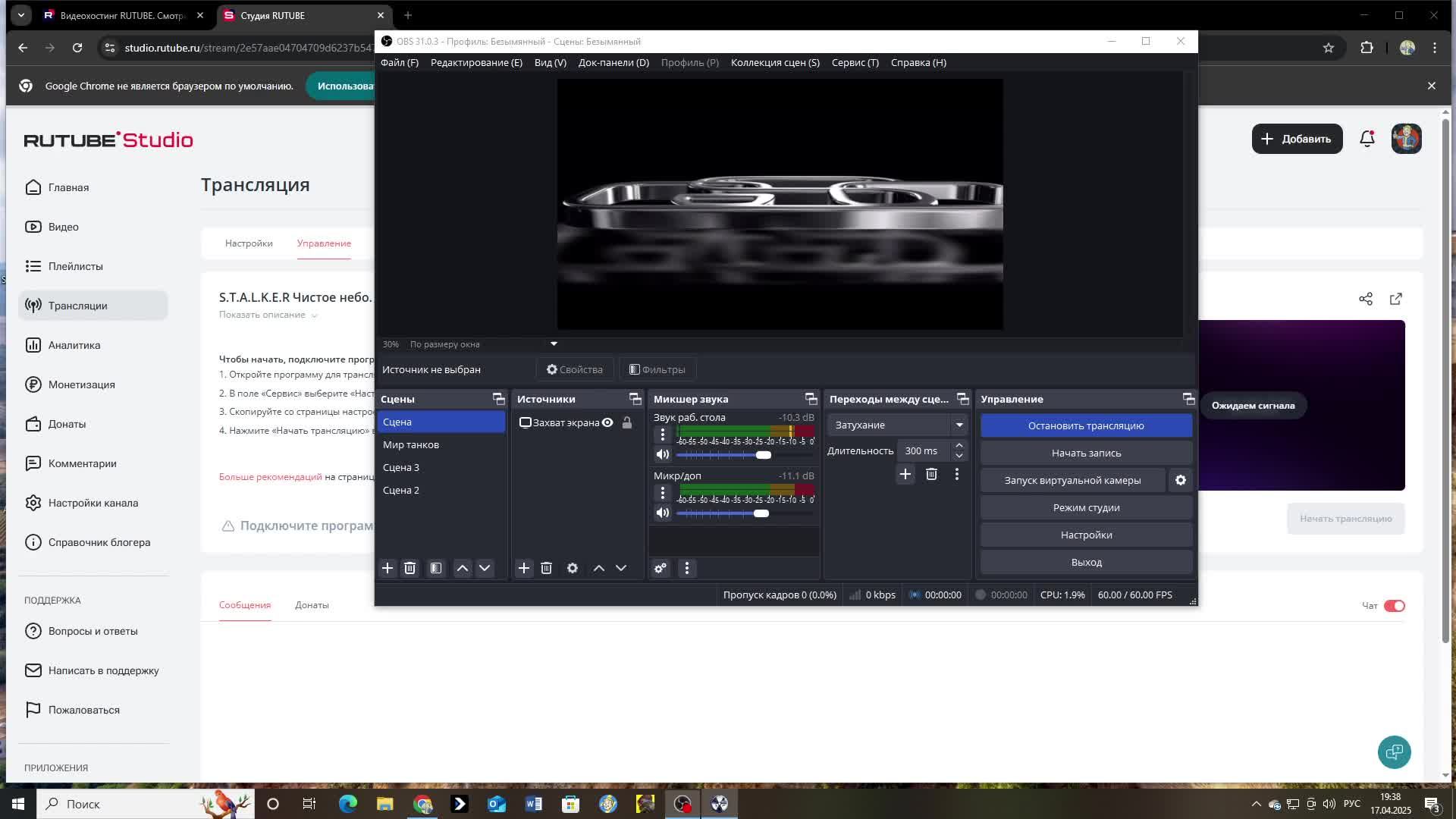Toggle lock on Захват экрана source
The height and width of the screenshot is (819, 1456).
click(627, 422)
